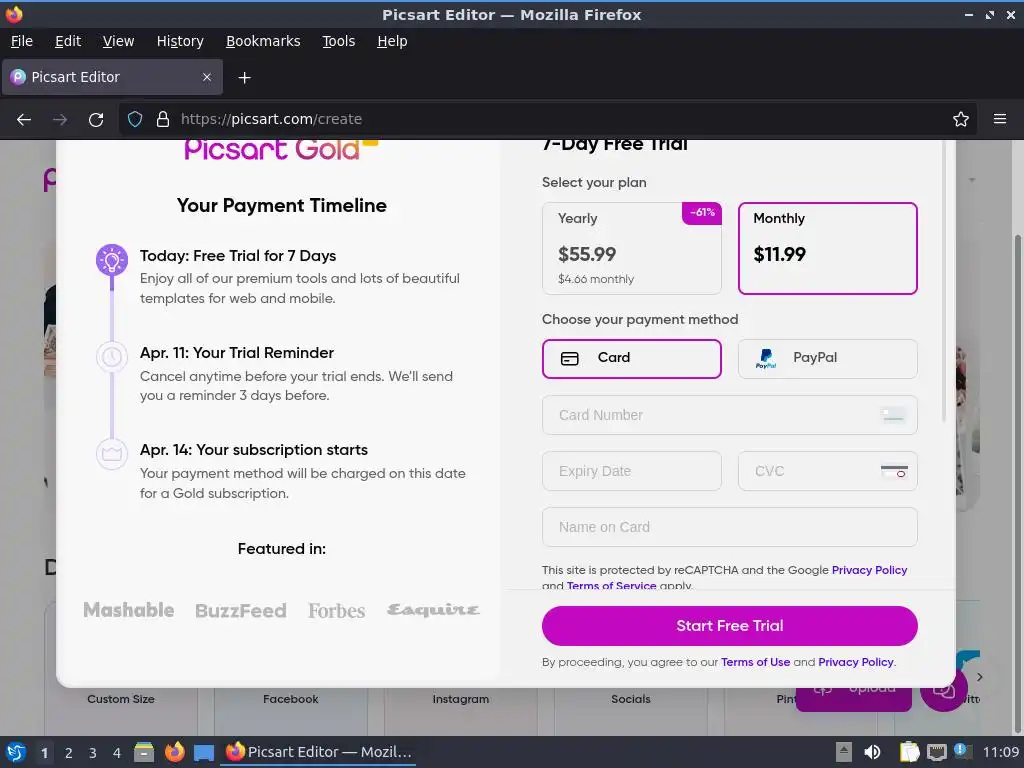Reload the Picsart page

pyautogui.click(x=96, y=120)
